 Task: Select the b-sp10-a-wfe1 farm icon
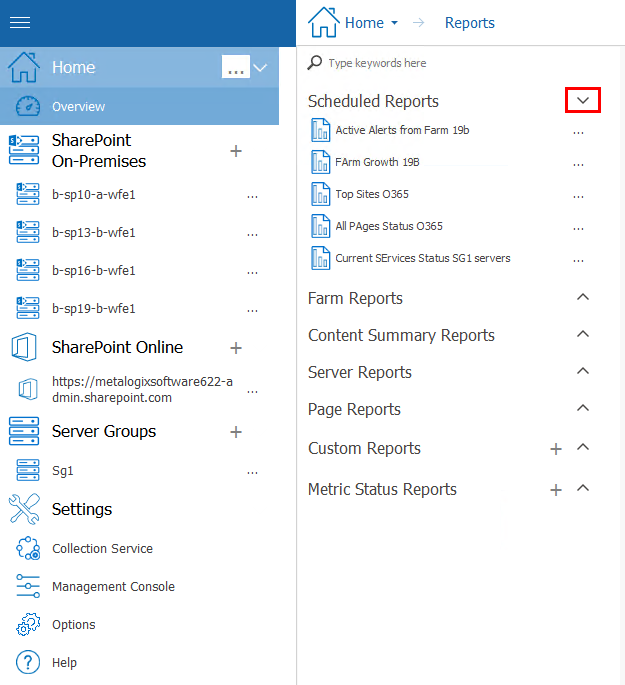(x=28, y=194)
